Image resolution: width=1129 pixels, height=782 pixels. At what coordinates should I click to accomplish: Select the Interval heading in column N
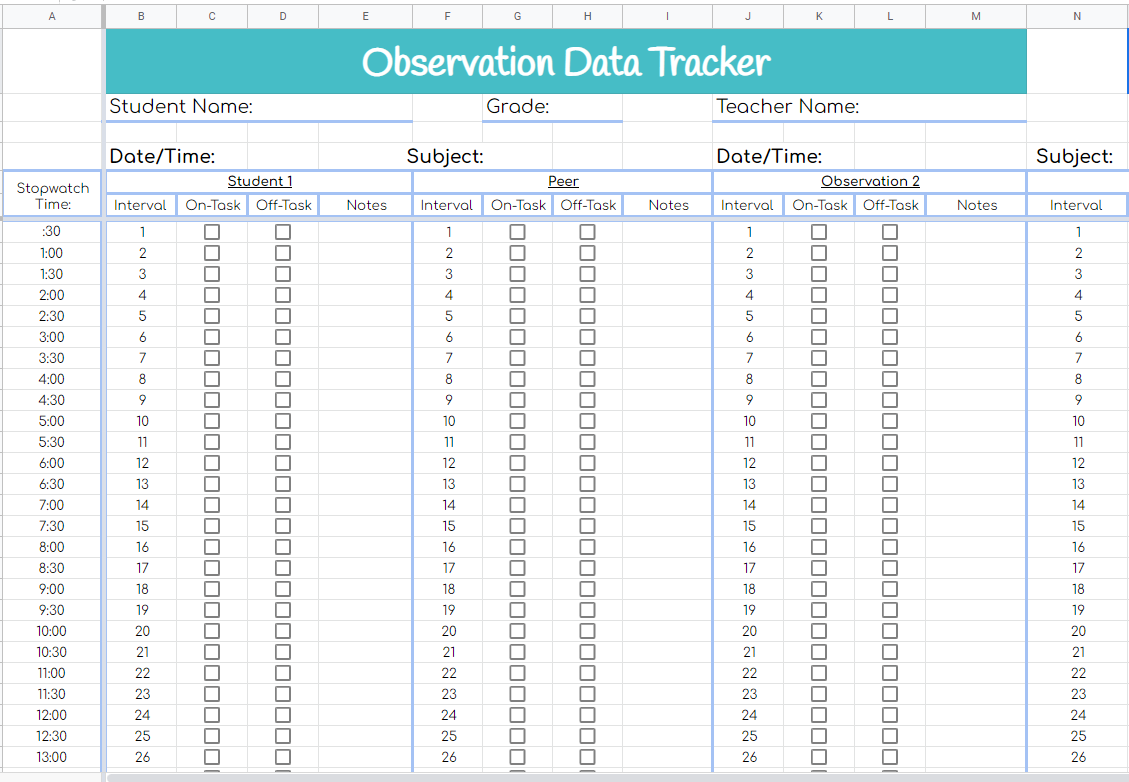tap(1076, 205)
